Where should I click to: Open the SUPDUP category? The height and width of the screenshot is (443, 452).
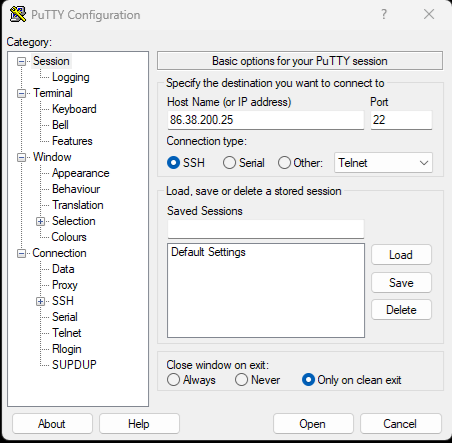pyautogui.click(x=74, y=365)
